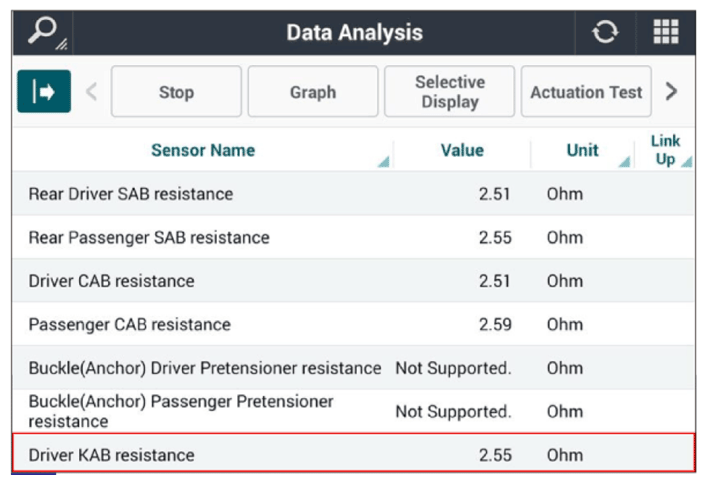Select the Driver CAB resistance row
The image size is (707, 484).
(x=354, y=281)
